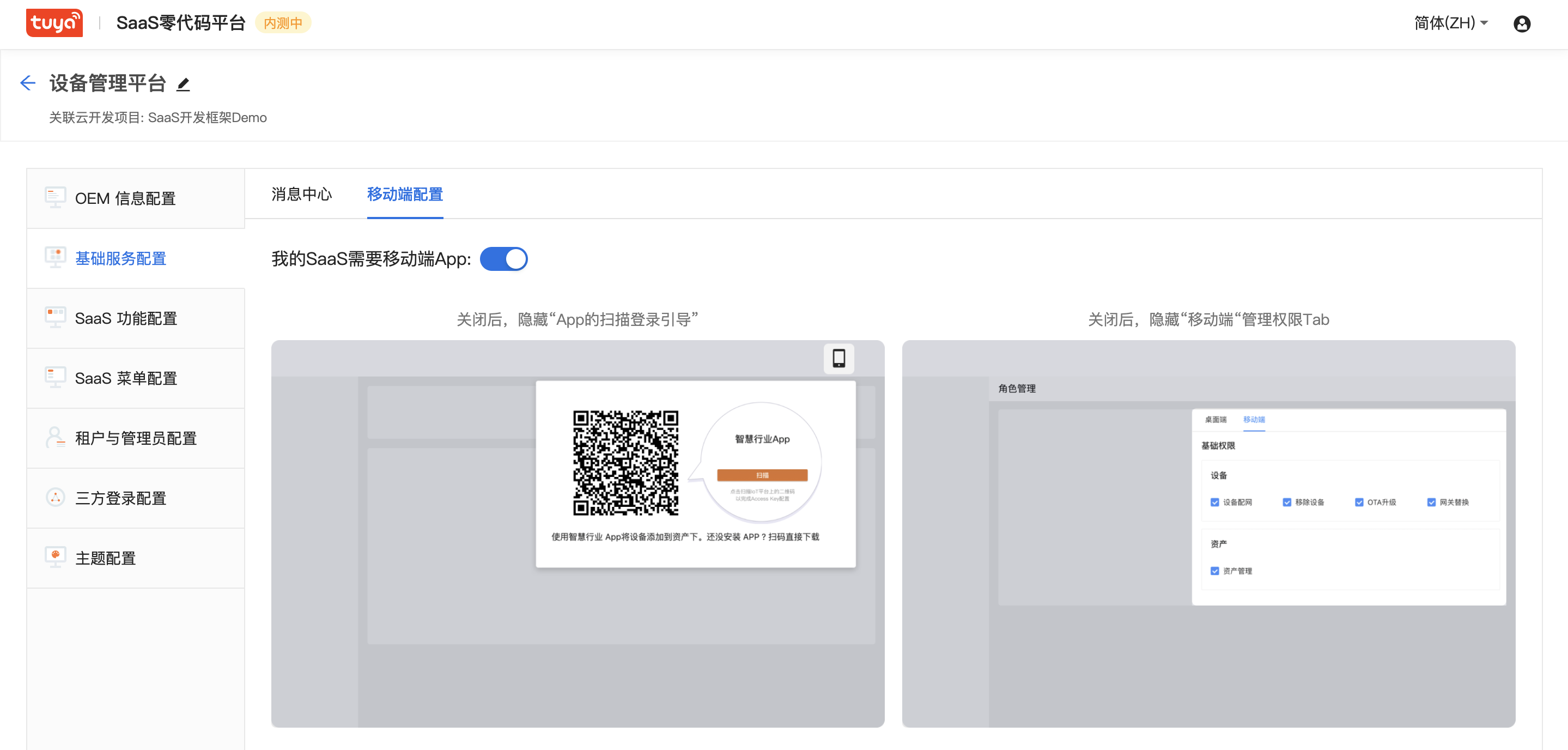
Task: Open SaaS 菜单配置 menu item
Action: coord(136,378)
